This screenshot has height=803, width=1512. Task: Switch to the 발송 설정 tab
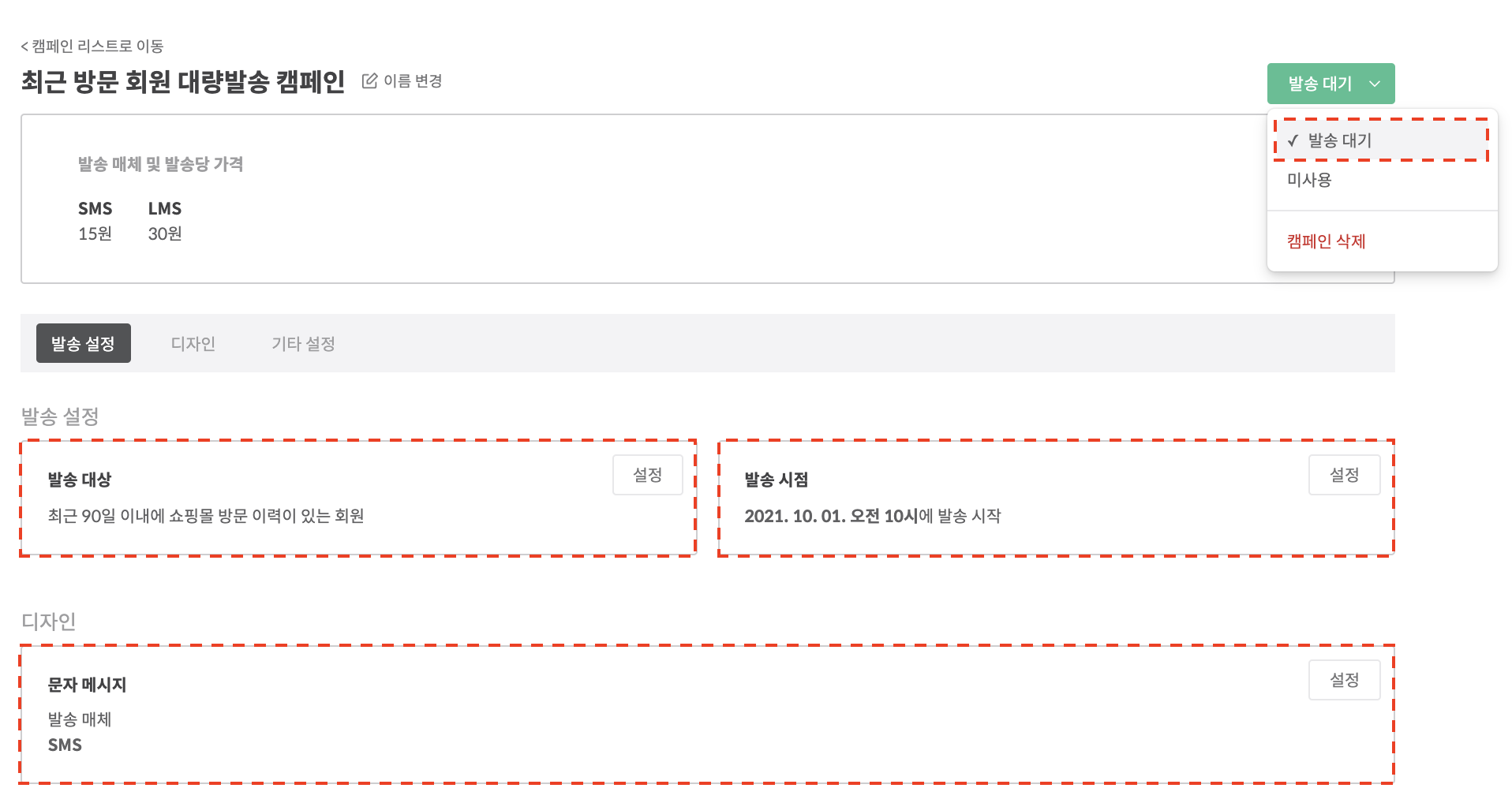pos(84,344)
